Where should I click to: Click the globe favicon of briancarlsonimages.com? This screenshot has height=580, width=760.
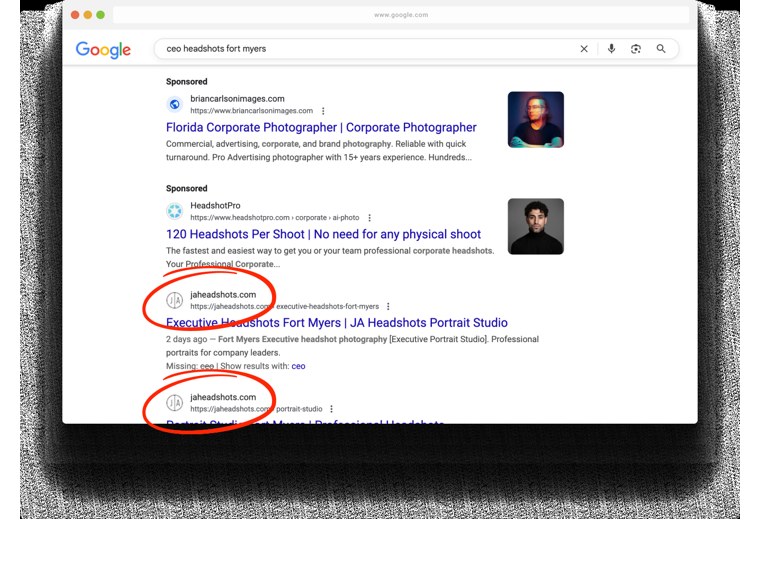pos(174,104)
